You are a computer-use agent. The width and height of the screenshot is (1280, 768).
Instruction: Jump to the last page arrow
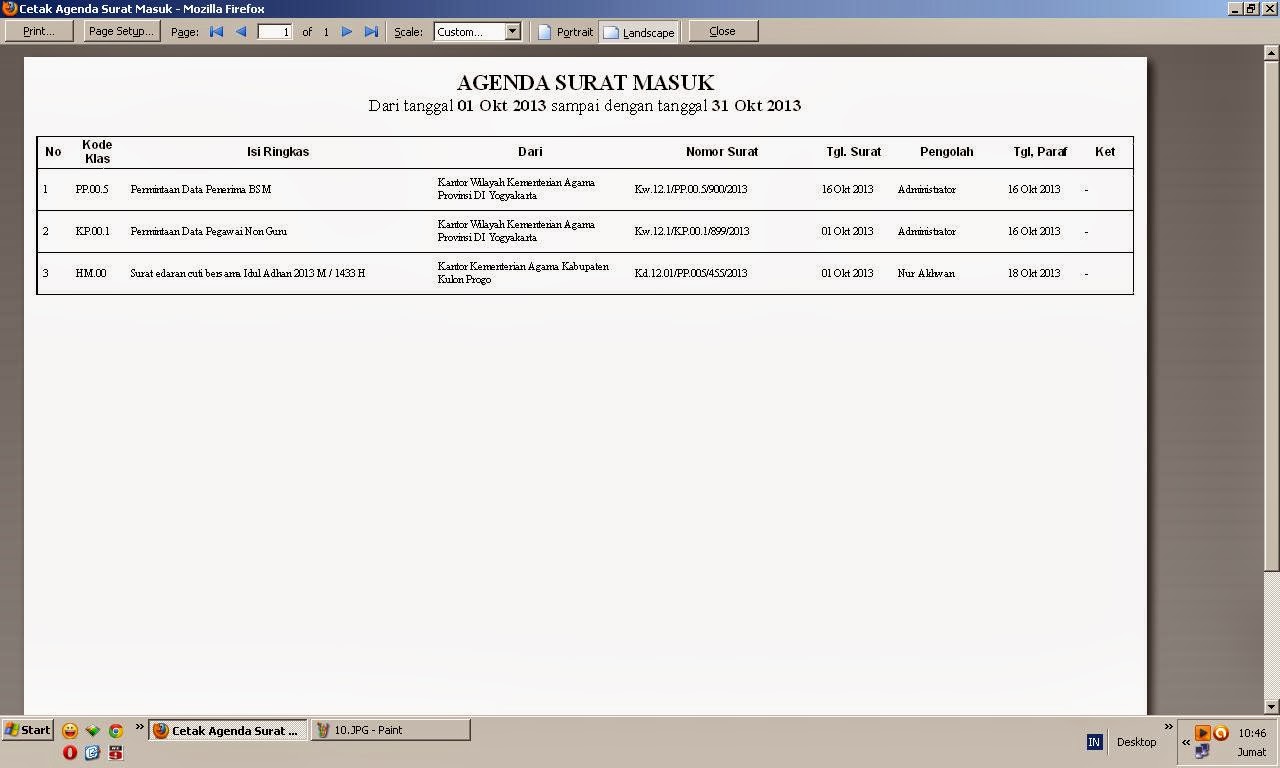371,32
